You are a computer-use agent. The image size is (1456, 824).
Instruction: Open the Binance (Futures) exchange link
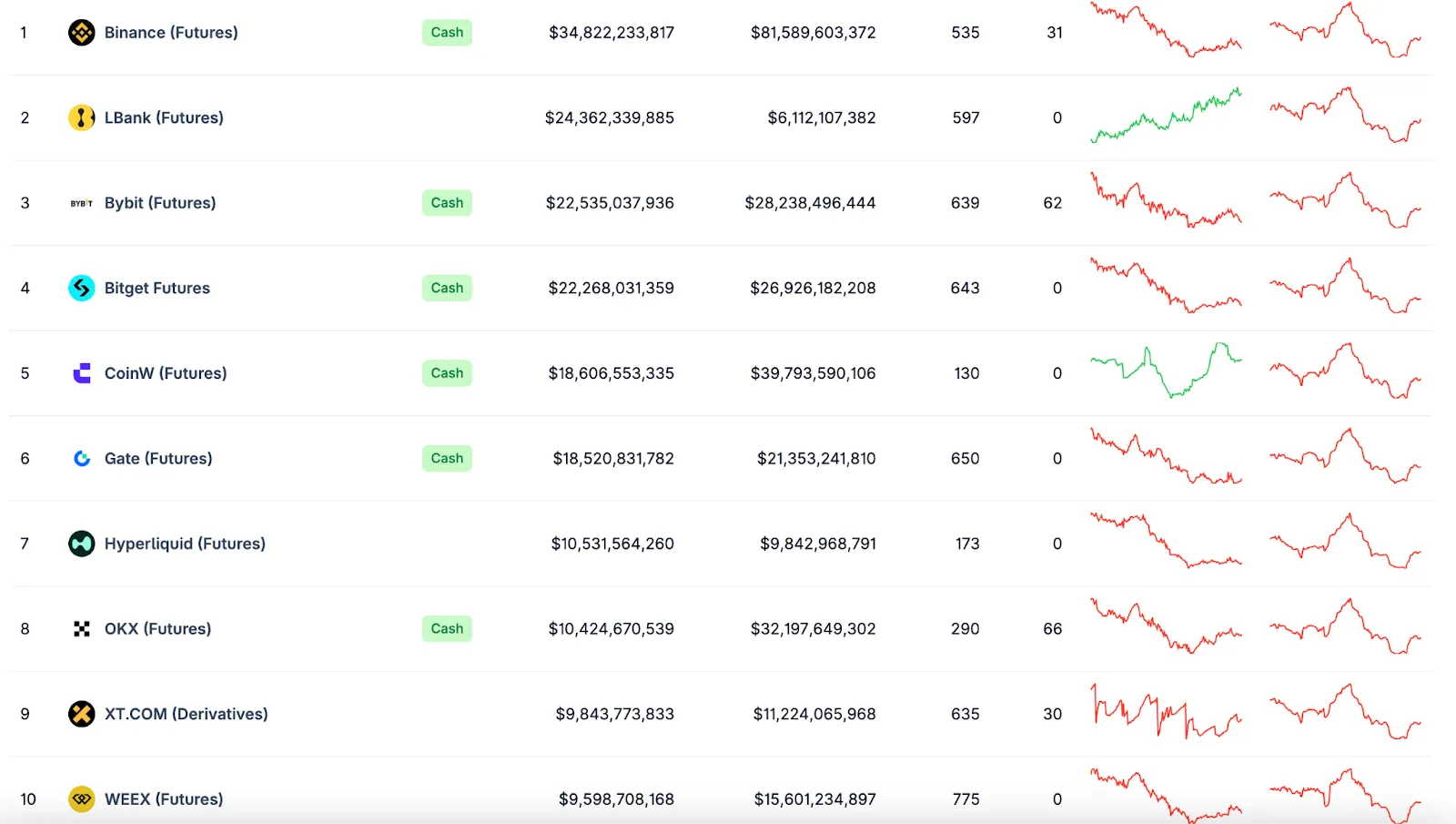click(171, 33)
